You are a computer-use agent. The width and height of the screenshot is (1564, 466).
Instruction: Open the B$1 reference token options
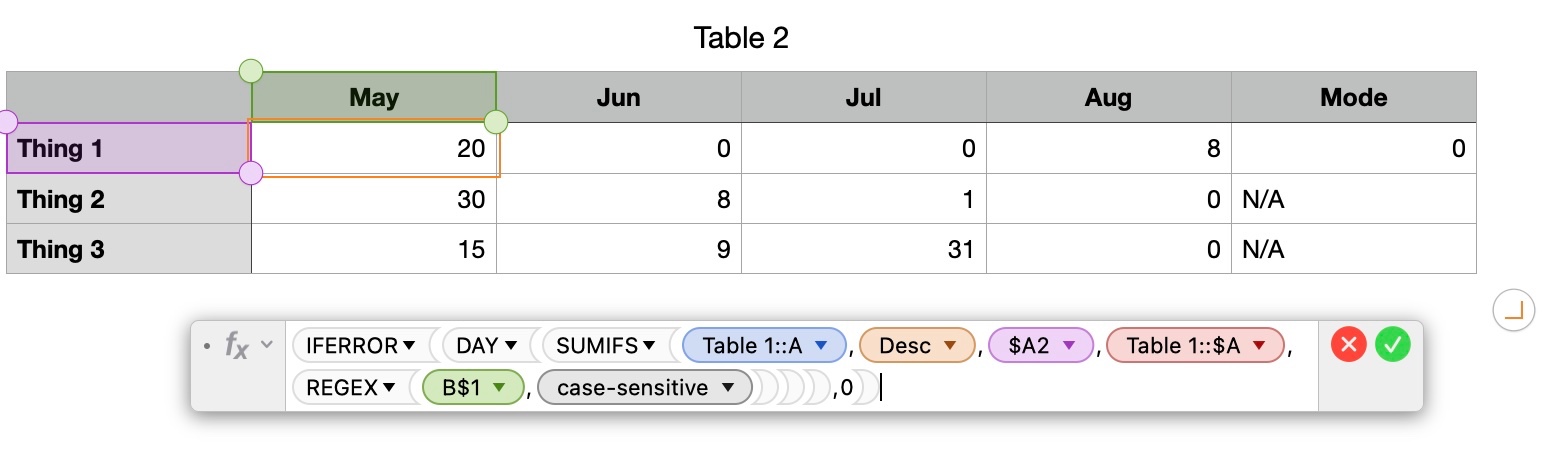(501, 388)
